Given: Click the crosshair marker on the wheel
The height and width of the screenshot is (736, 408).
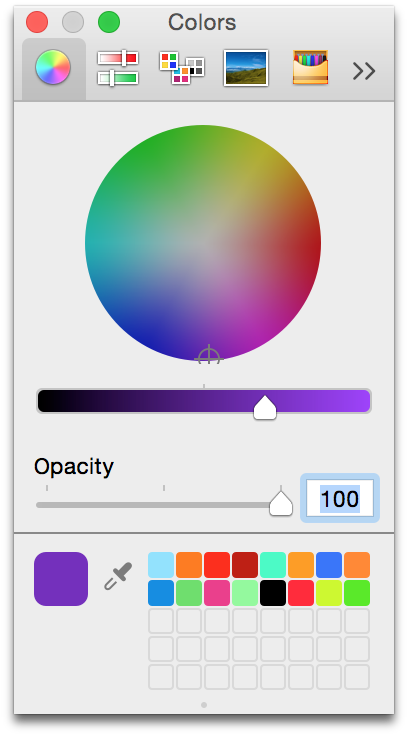Looking at the screenshot, I should tap(208, 356).
